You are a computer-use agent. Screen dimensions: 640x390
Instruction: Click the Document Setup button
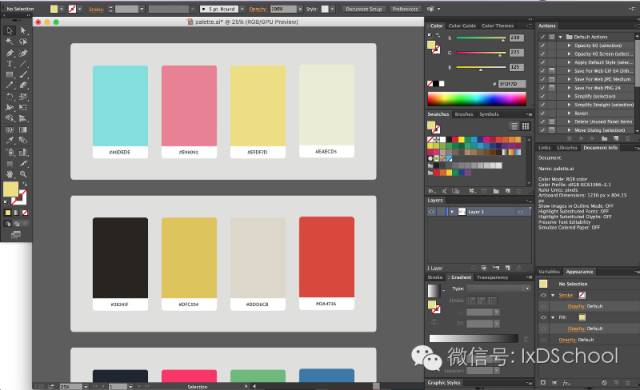coord(364,9)
